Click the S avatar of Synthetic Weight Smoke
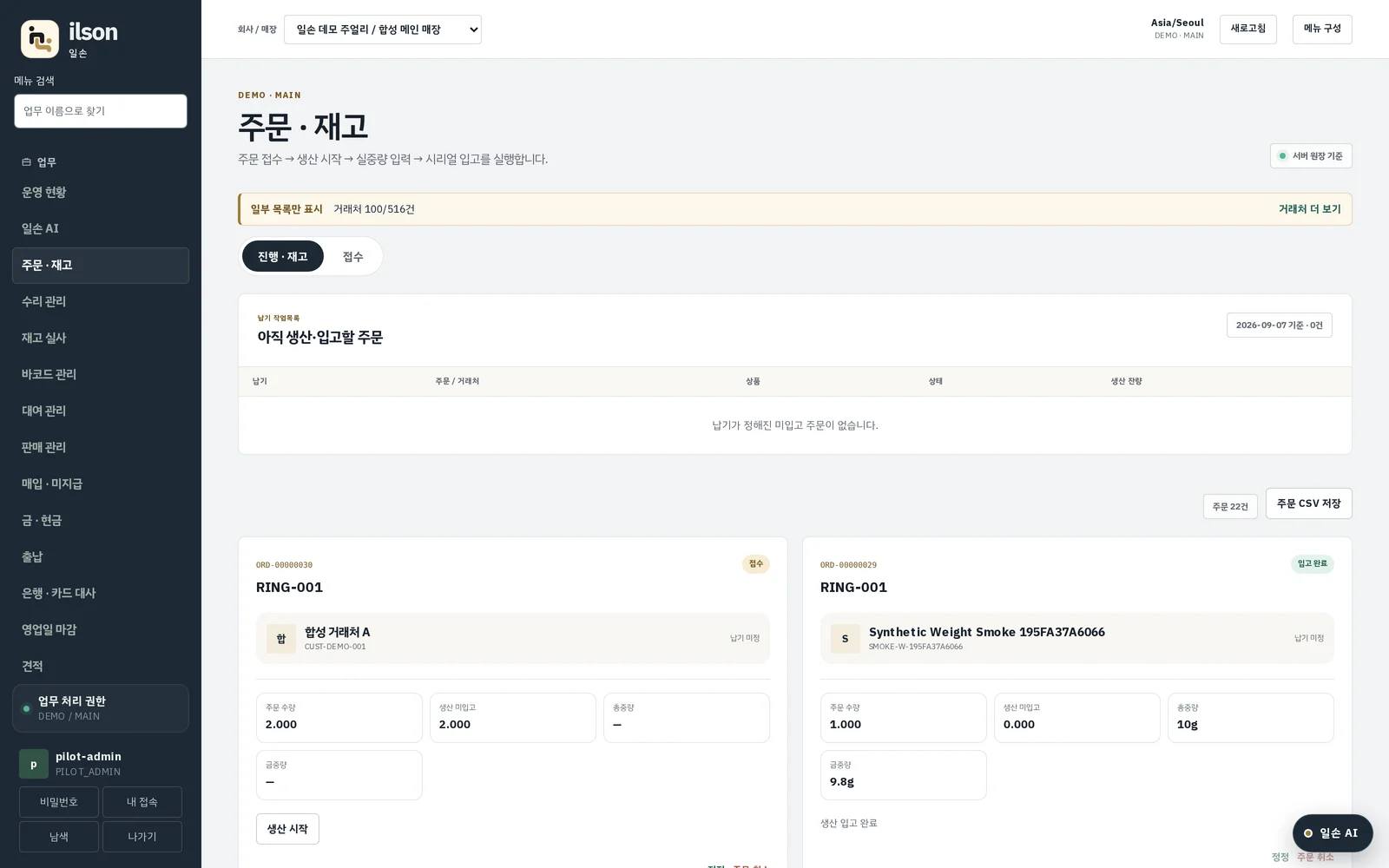 [x=846, y=639]
